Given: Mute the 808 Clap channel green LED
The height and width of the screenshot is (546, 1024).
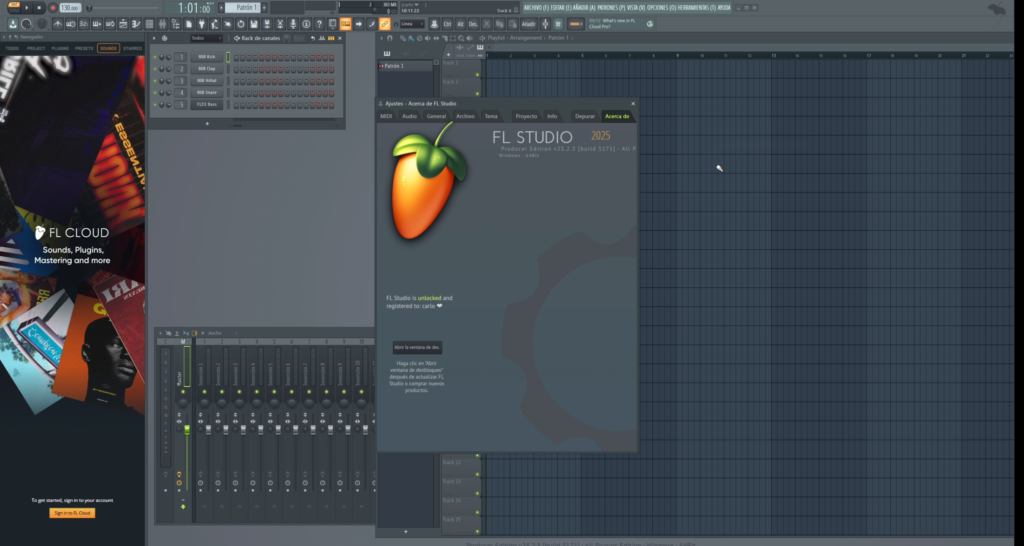Looking at the screenshot, I should tap(155, 69).
